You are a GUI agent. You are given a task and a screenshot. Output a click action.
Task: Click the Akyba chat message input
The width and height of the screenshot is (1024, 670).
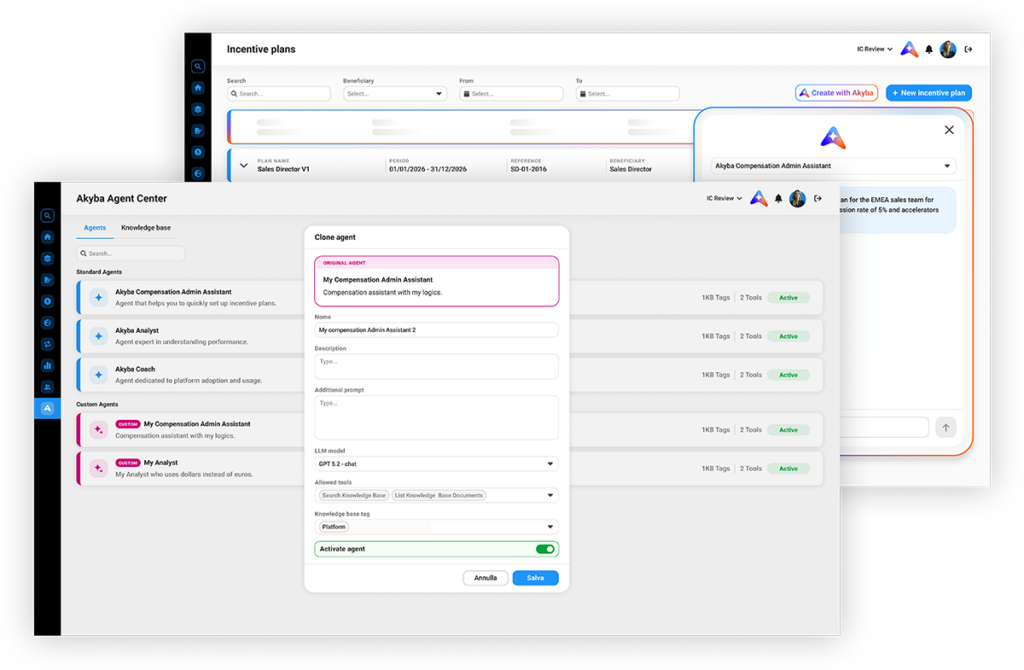(x=883, y=428)
